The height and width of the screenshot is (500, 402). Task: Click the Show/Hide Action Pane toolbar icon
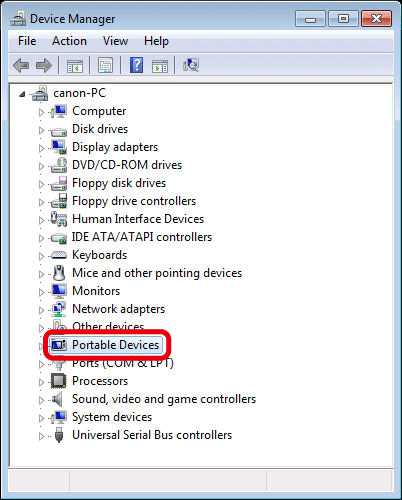pos(160,66)
